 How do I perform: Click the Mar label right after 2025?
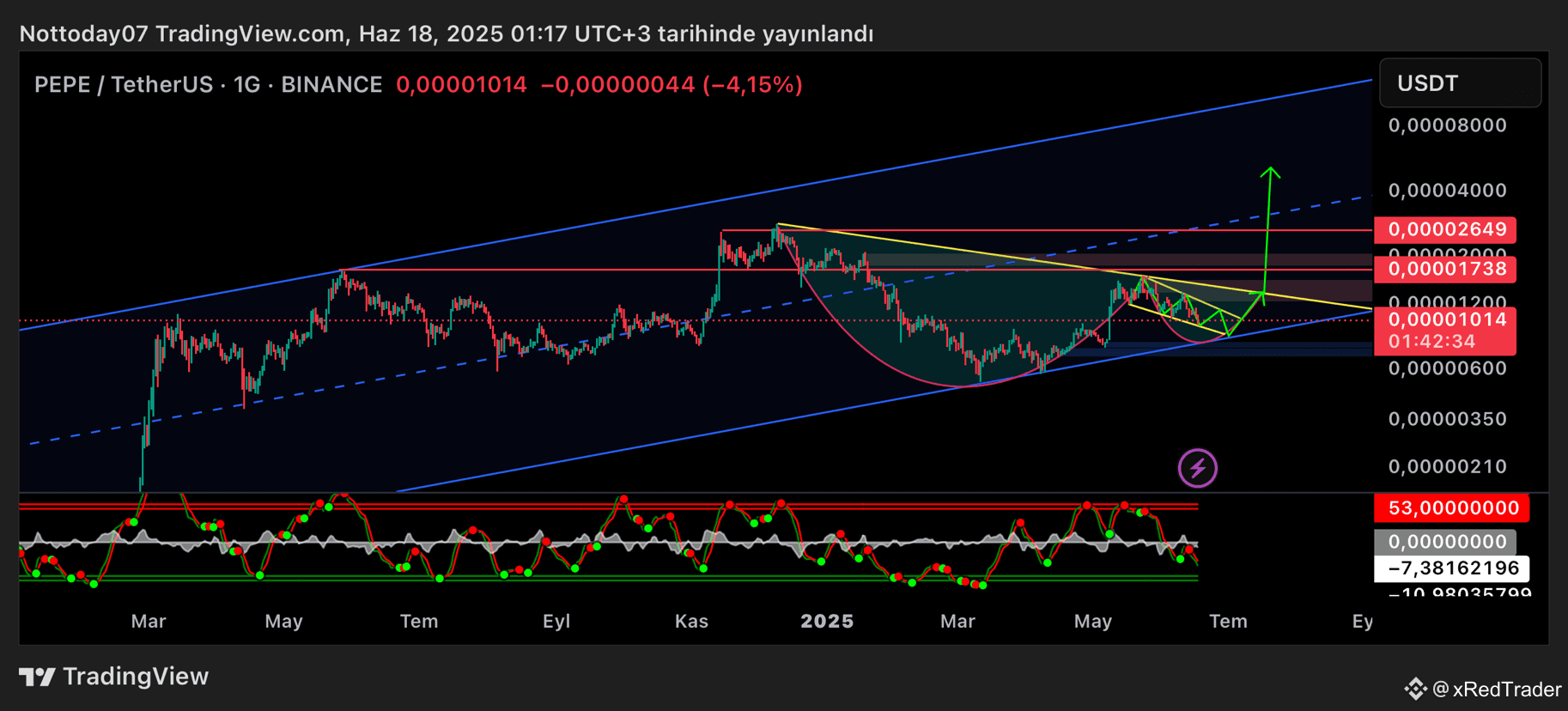pos(957,621)
